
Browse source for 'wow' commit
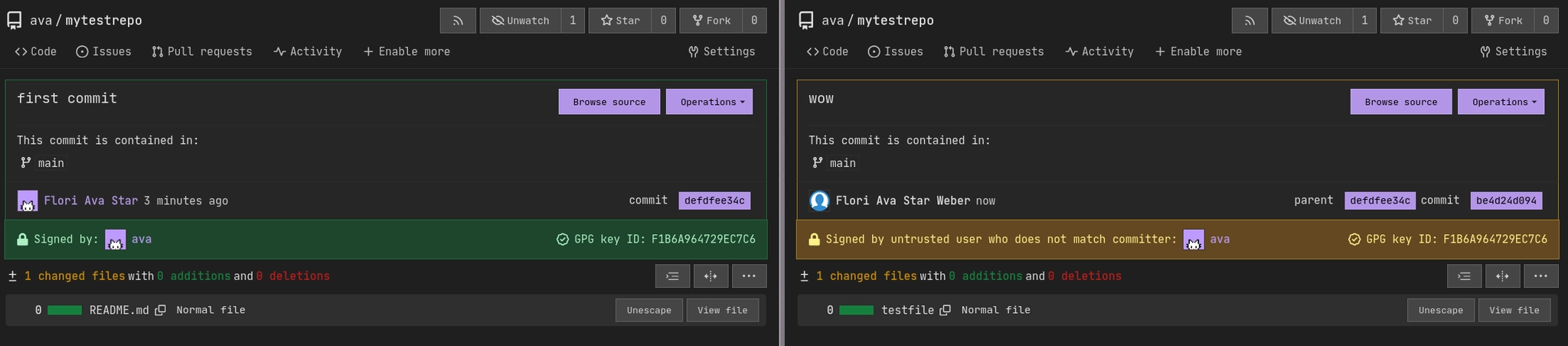pyautogui.click(x=1401, y=102)
